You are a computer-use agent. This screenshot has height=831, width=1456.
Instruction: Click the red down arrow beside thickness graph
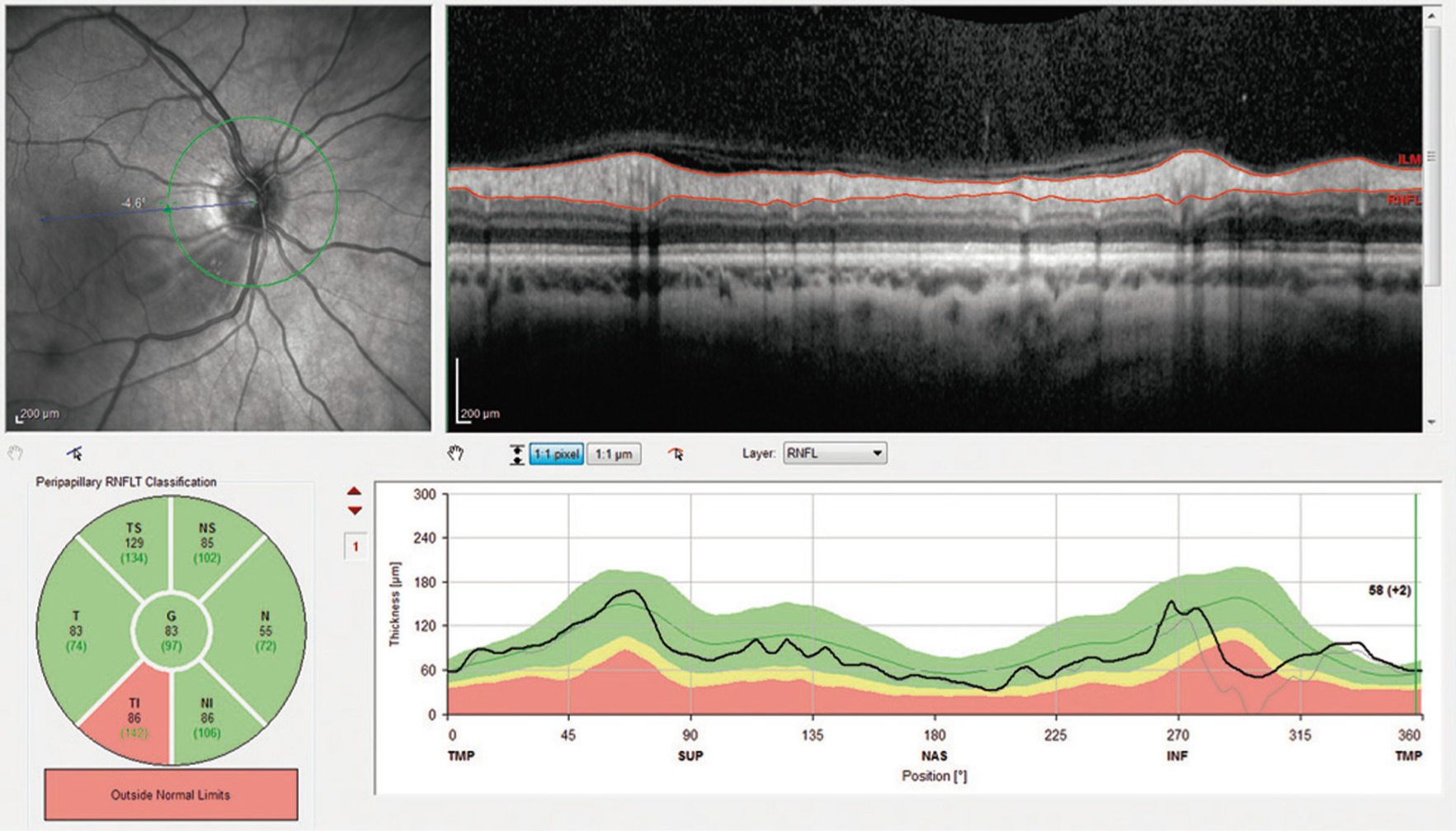(x=354, y=511)
